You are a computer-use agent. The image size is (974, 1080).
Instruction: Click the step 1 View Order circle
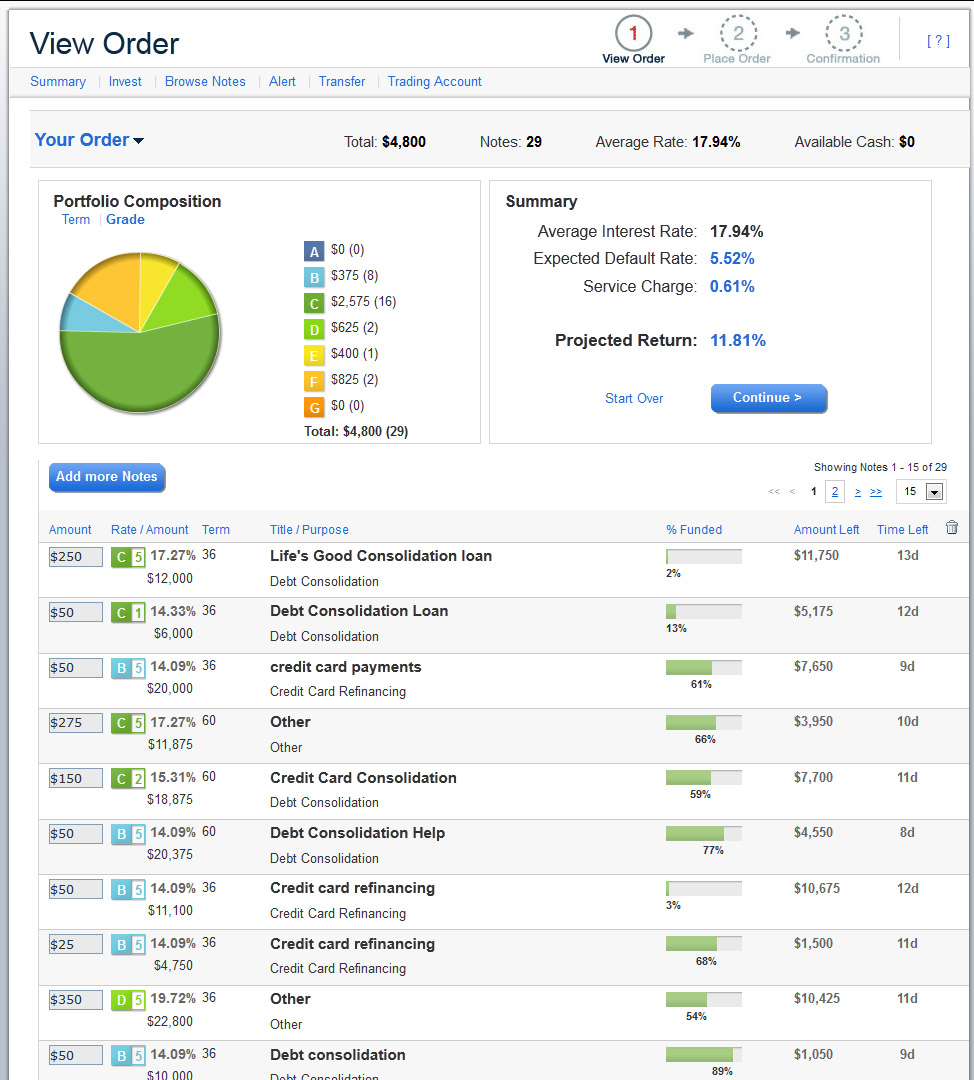tap(633, 34)
